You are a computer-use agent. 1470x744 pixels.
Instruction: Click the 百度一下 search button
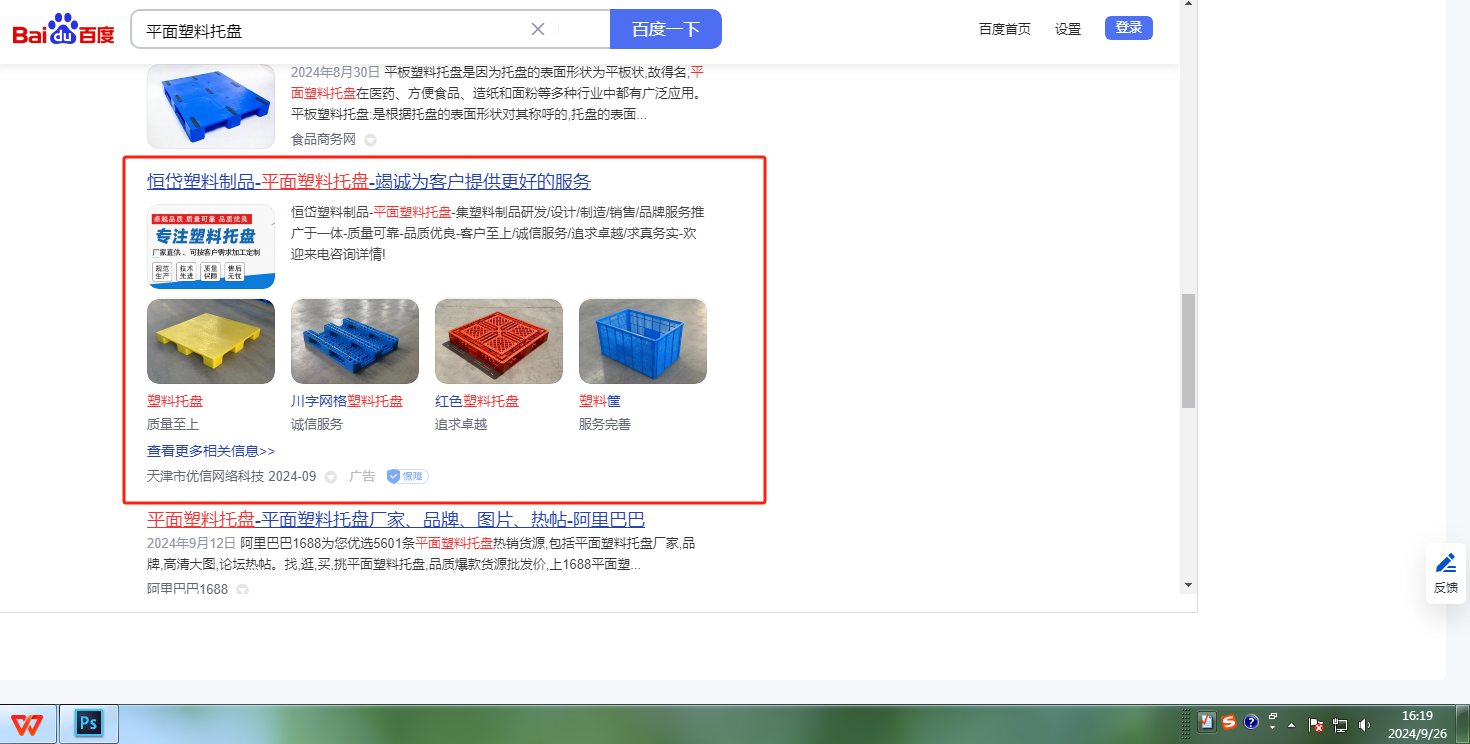666,29
